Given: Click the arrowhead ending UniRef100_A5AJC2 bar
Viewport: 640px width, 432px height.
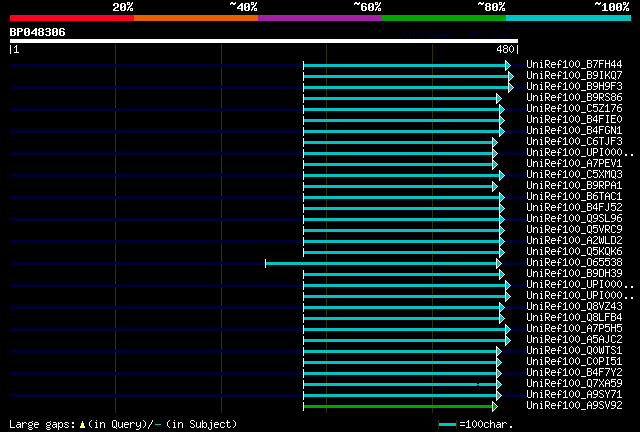Looking at the screenshot, I should (508, 341).
